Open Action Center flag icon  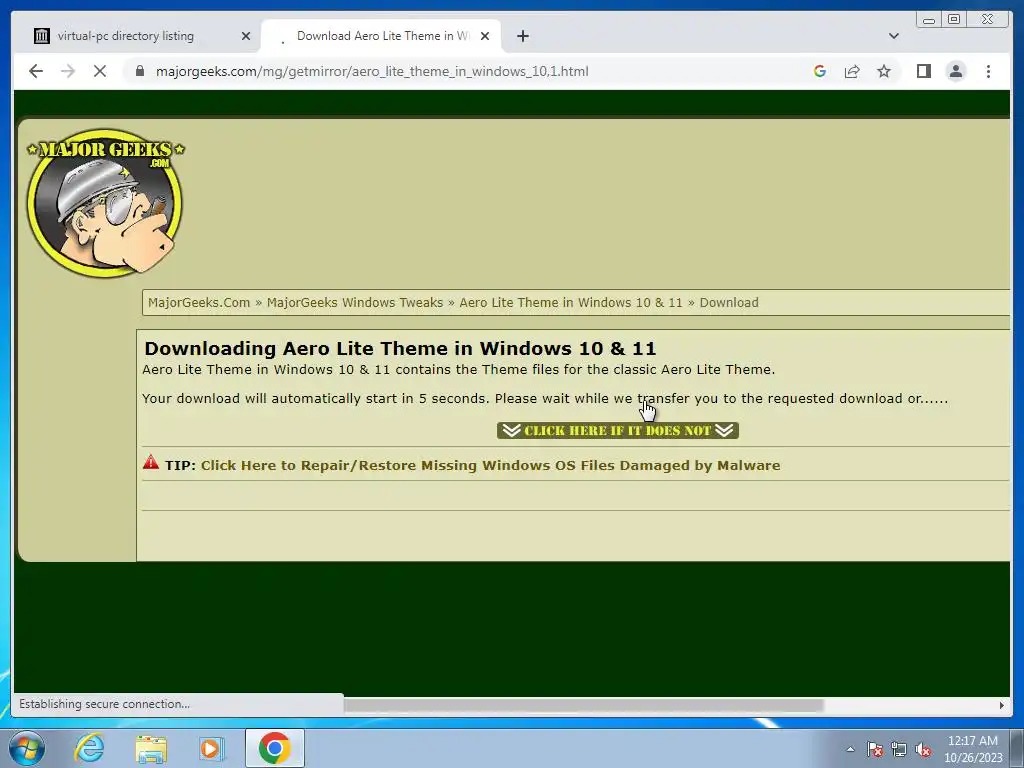pyautogui.click(x=875, y=749)
